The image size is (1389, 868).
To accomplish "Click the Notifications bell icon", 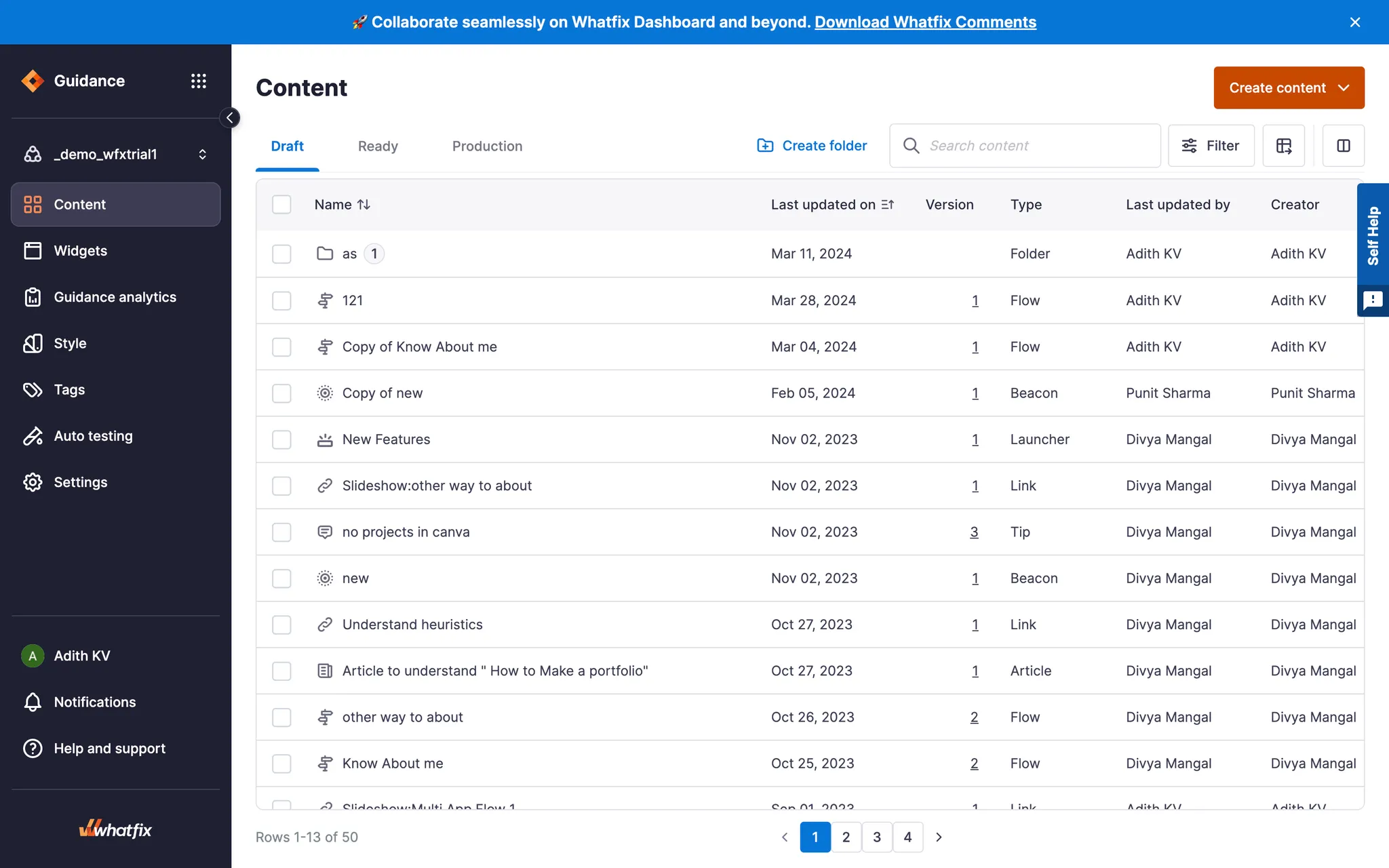I will (x=33, y=702).
